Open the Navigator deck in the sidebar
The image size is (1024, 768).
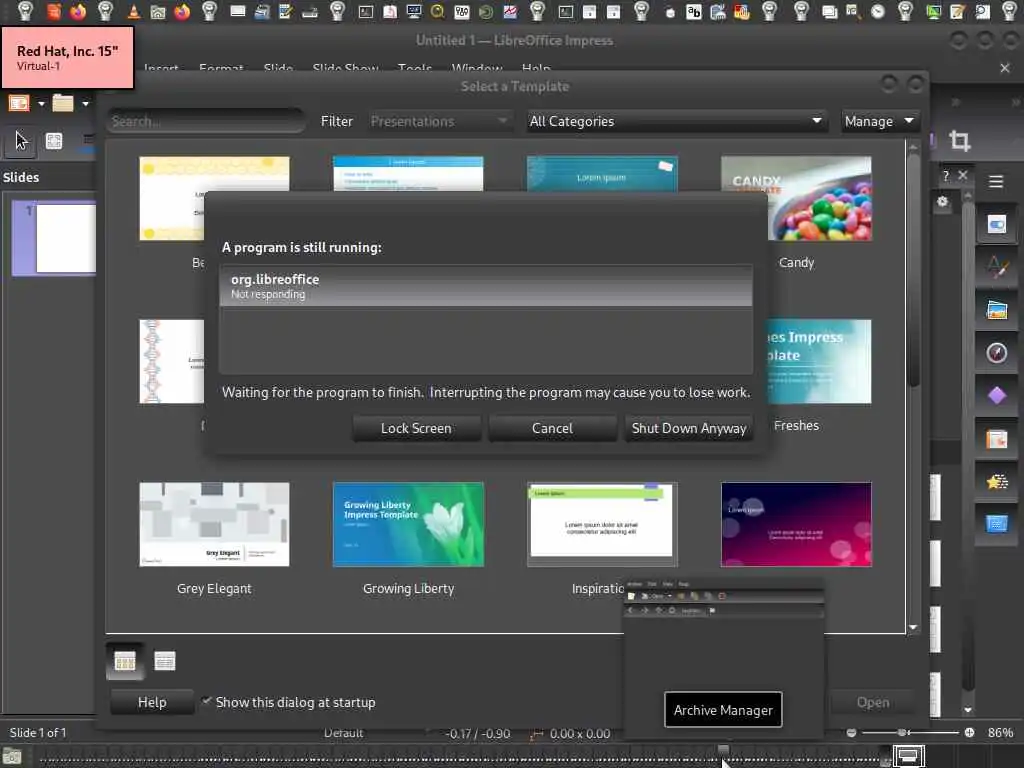pyautogui.click(x=997, y=353)
